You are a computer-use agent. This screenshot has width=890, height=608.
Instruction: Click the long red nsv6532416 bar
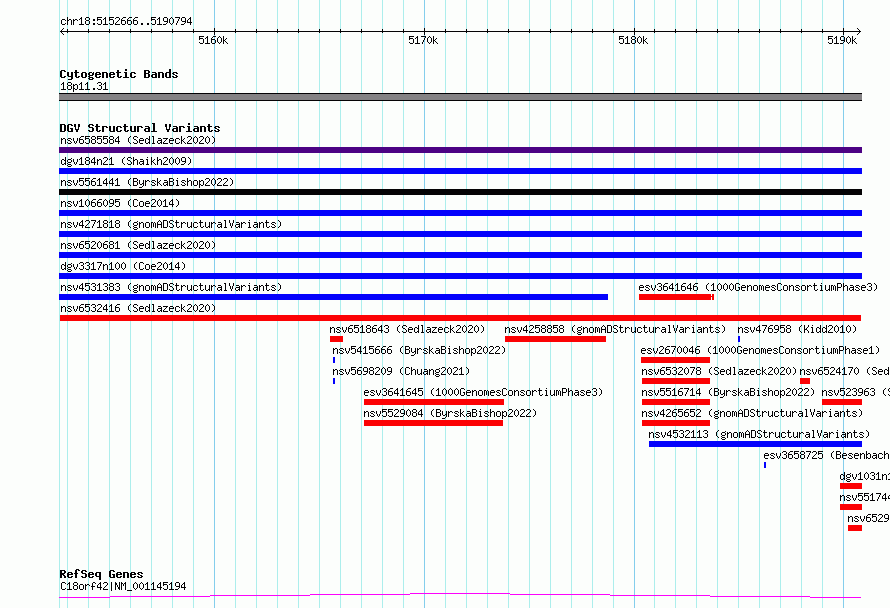pos(460,318)
